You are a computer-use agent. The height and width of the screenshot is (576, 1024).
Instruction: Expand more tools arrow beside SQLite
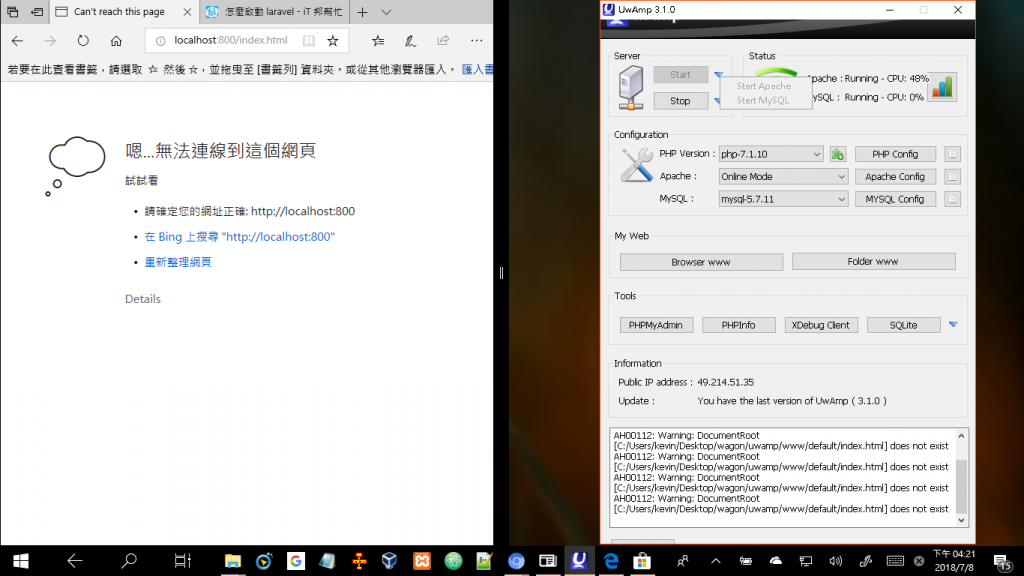(x=953, y=325)
